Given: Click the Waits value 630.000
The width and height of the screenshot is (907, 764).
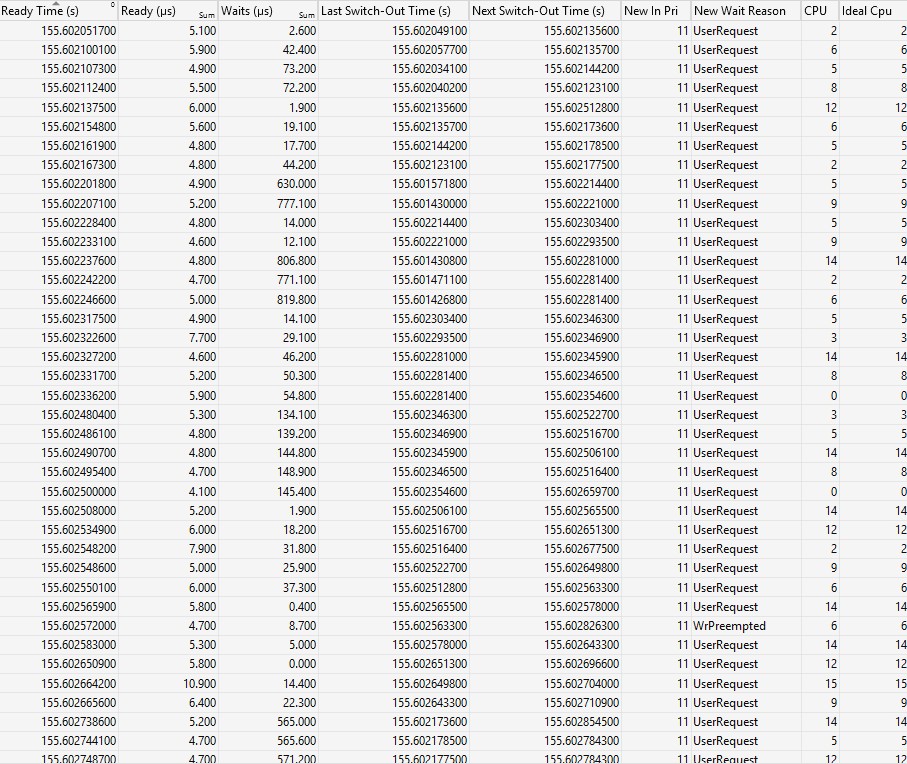Looking at the screenshot, I should coord(296,184).
